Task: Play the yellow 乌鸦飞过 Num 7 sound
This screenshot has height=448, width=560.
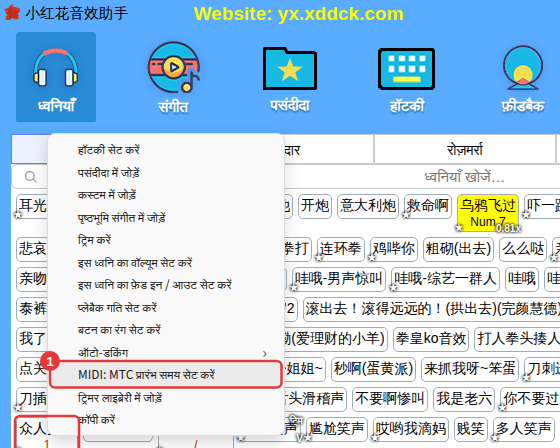Action: (x=488, y=213)
